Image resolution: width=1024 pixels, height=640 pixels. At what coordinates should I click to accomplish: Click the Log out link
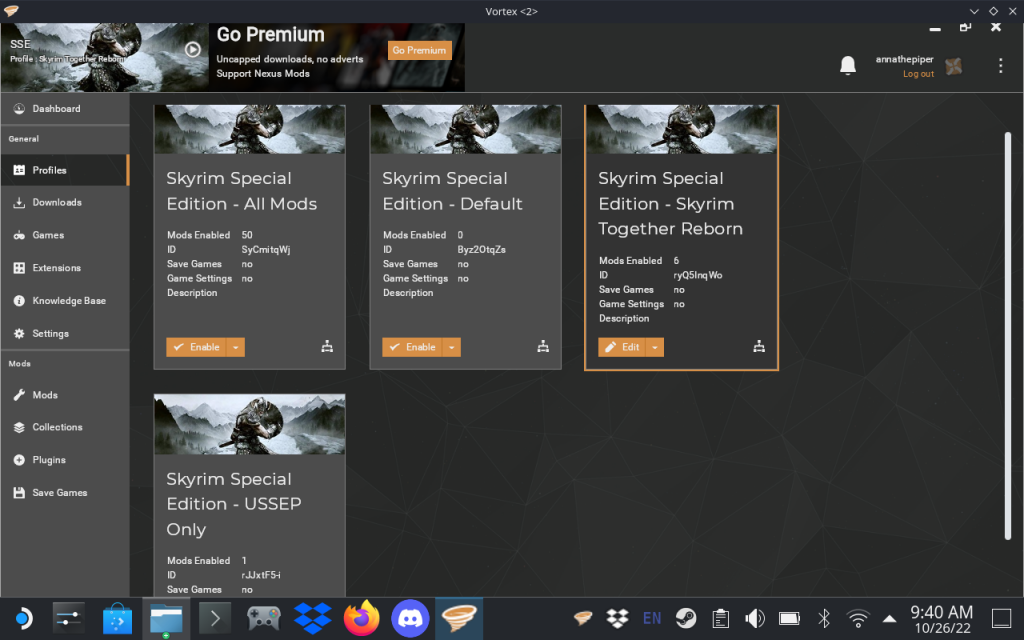point(918,74)
